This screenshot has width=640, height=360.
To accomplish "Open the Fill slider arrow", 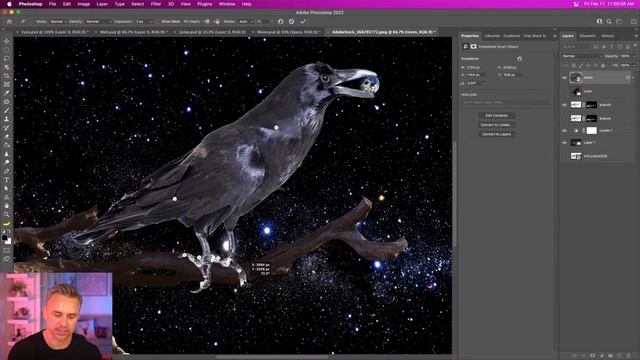I will 634,65.
